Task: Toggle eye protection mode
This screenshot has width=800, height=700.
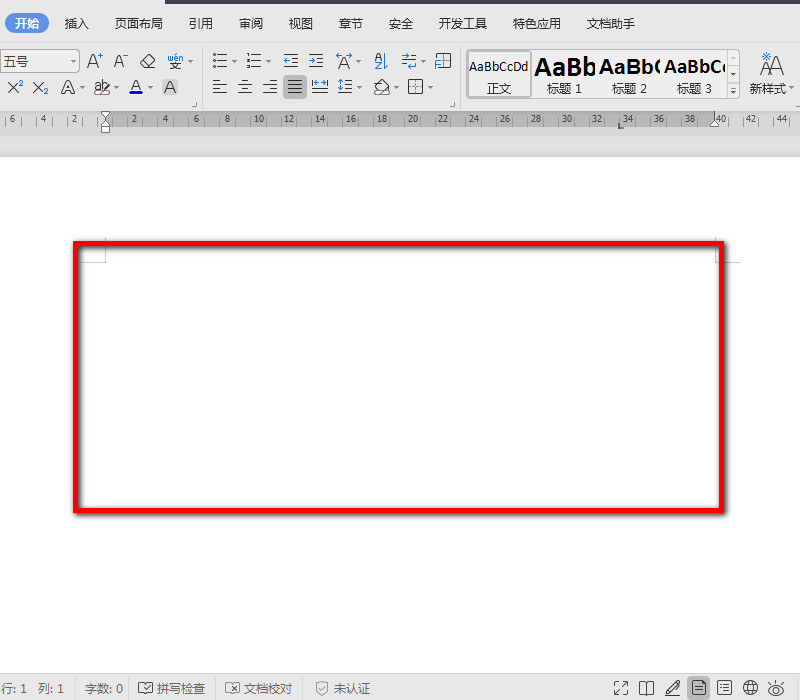Action: click(776, 688)
